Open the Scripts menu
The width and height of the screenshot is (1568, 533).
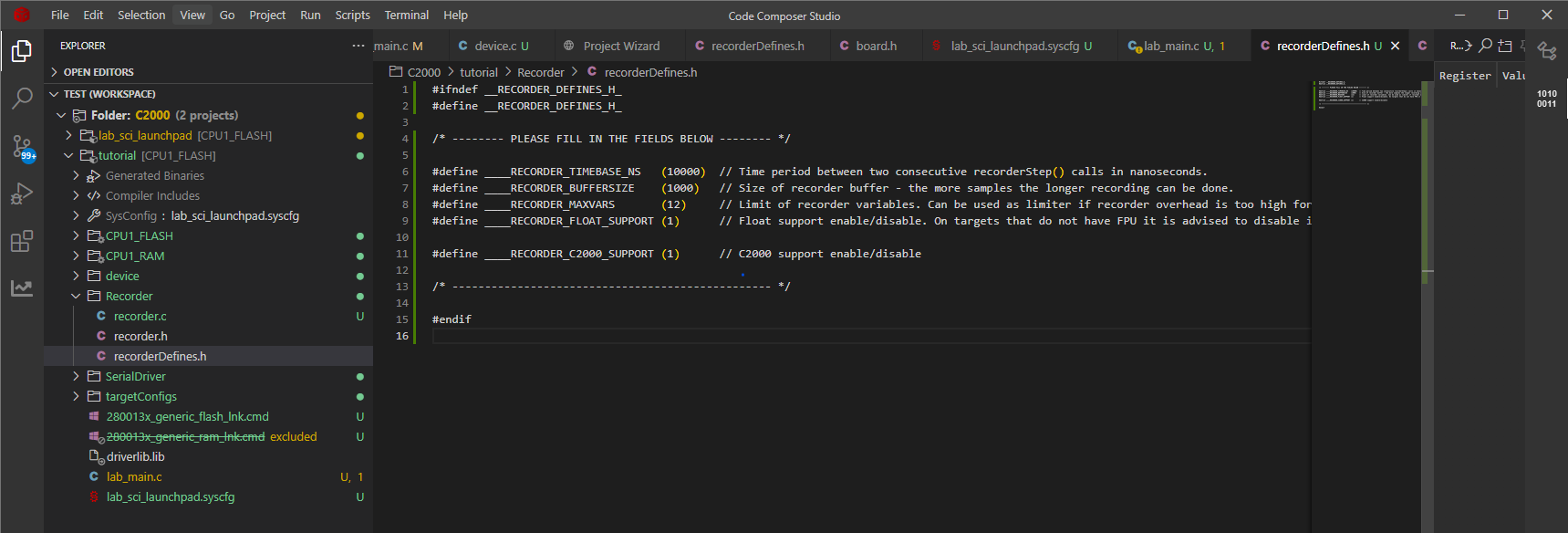352,16
